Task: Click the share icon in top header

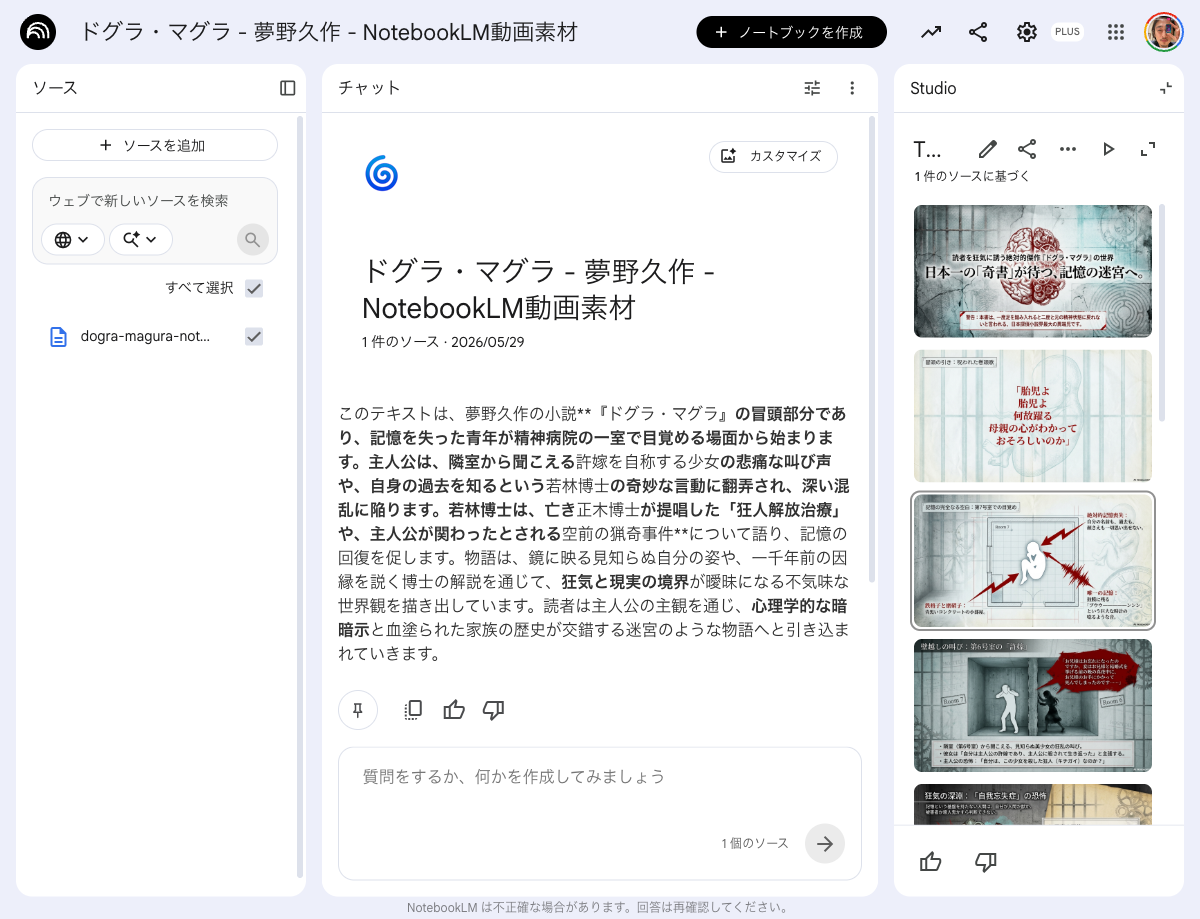Action: [x=978, y=32]
